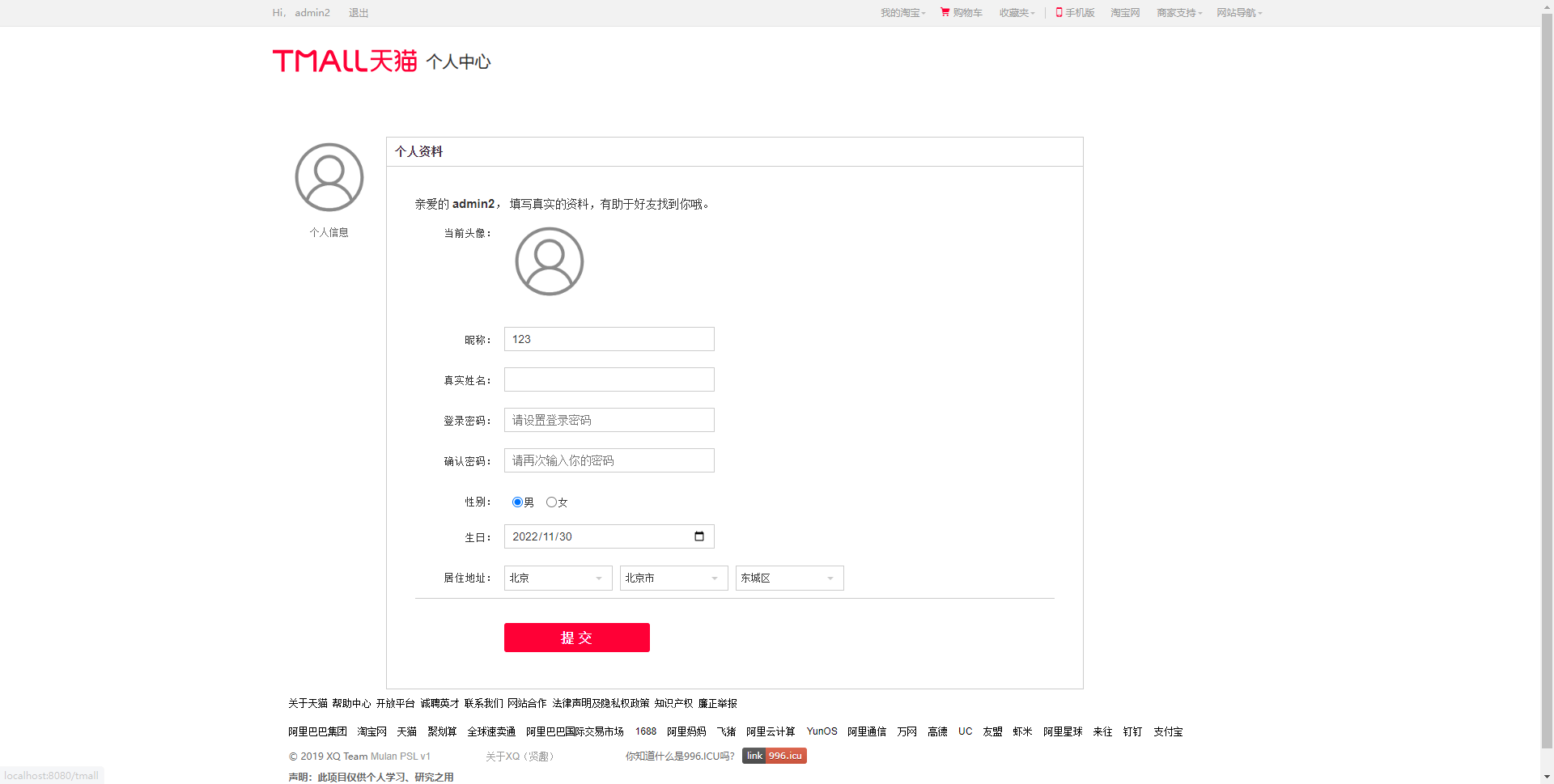
Task: Select the 男 gender radio button
Action: tap(517, 502)
